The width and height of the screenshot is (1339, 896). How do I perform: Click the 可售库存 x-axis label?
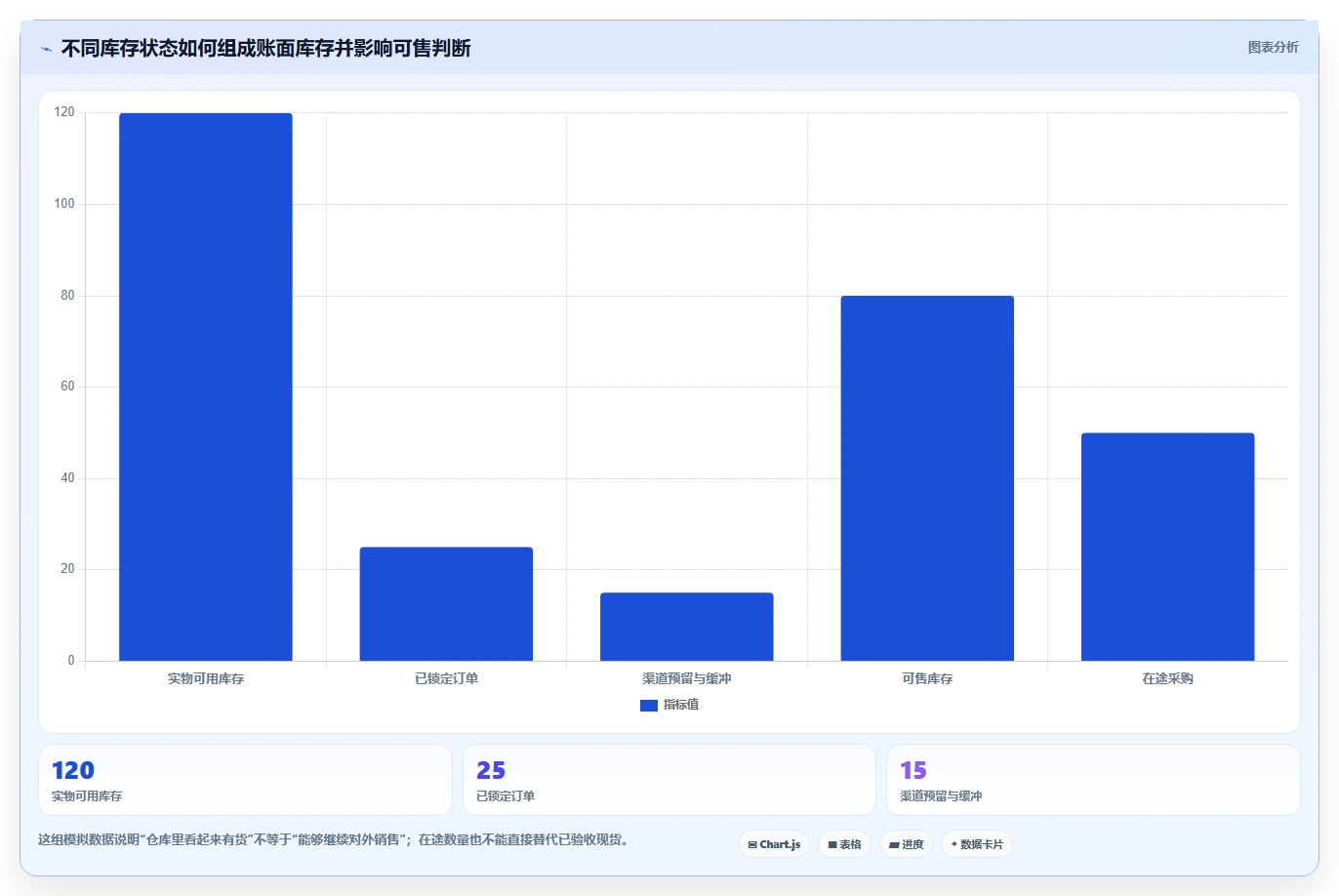927,678
